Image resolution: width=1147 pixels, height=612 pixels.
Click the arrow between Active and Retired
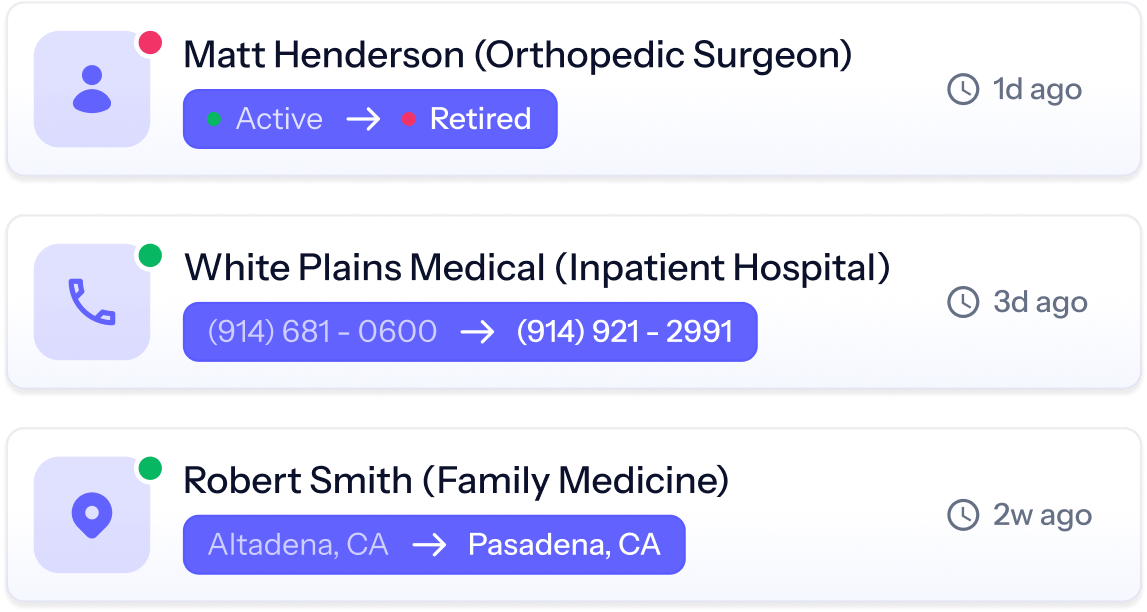click(363, 119)
